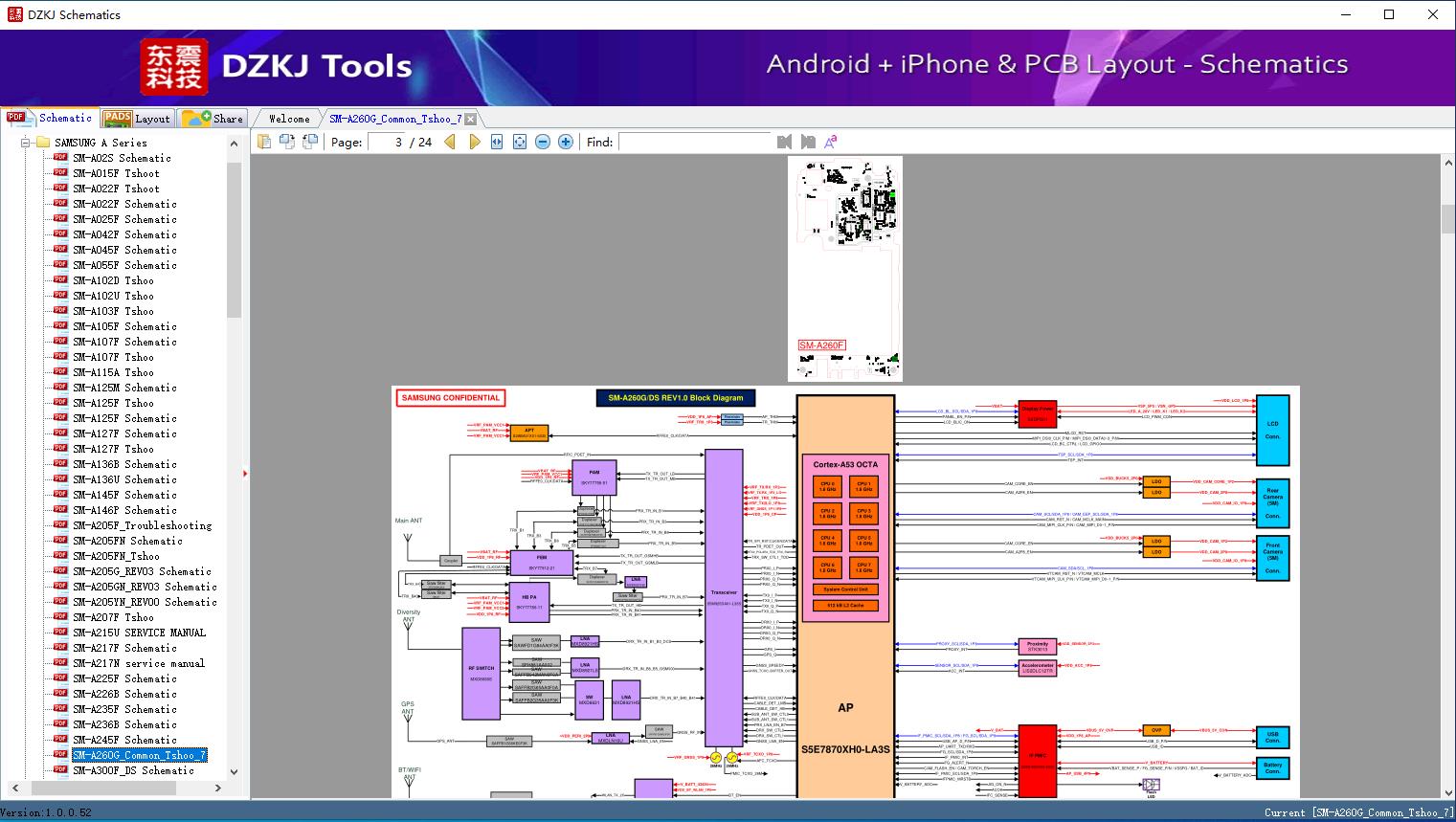Click the Find search field

click(x=695, y=142)
